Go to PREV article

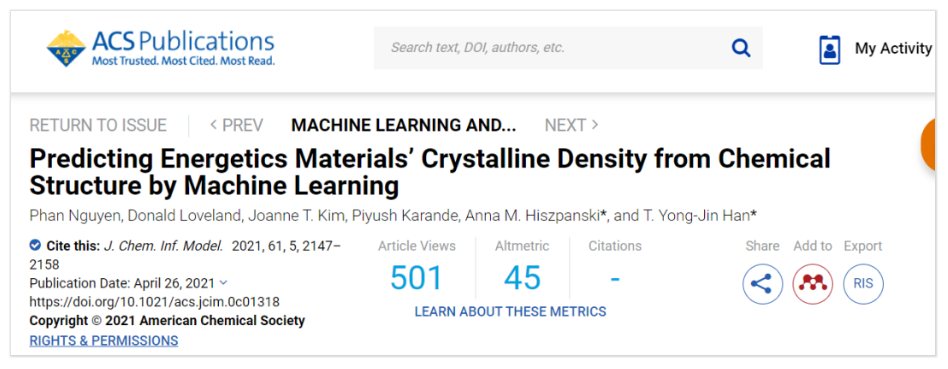(x=236, y=125)
